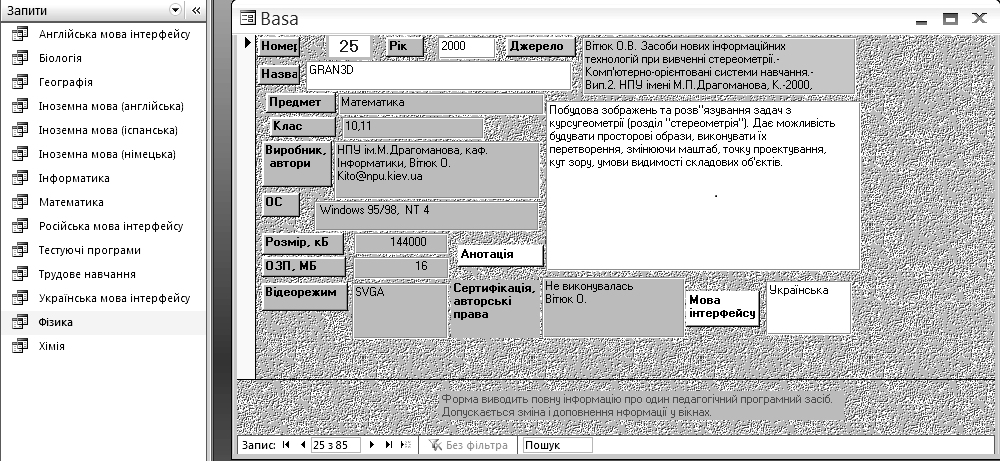Select the icon for Іноземна мова (німецька)
The width and height of the screenshot is (1000, 461).
pos(20,154)
